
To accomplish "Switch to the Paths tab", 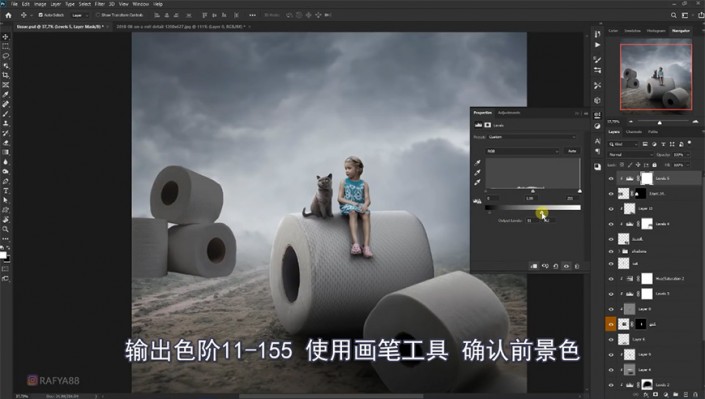I will coord(653,132).
